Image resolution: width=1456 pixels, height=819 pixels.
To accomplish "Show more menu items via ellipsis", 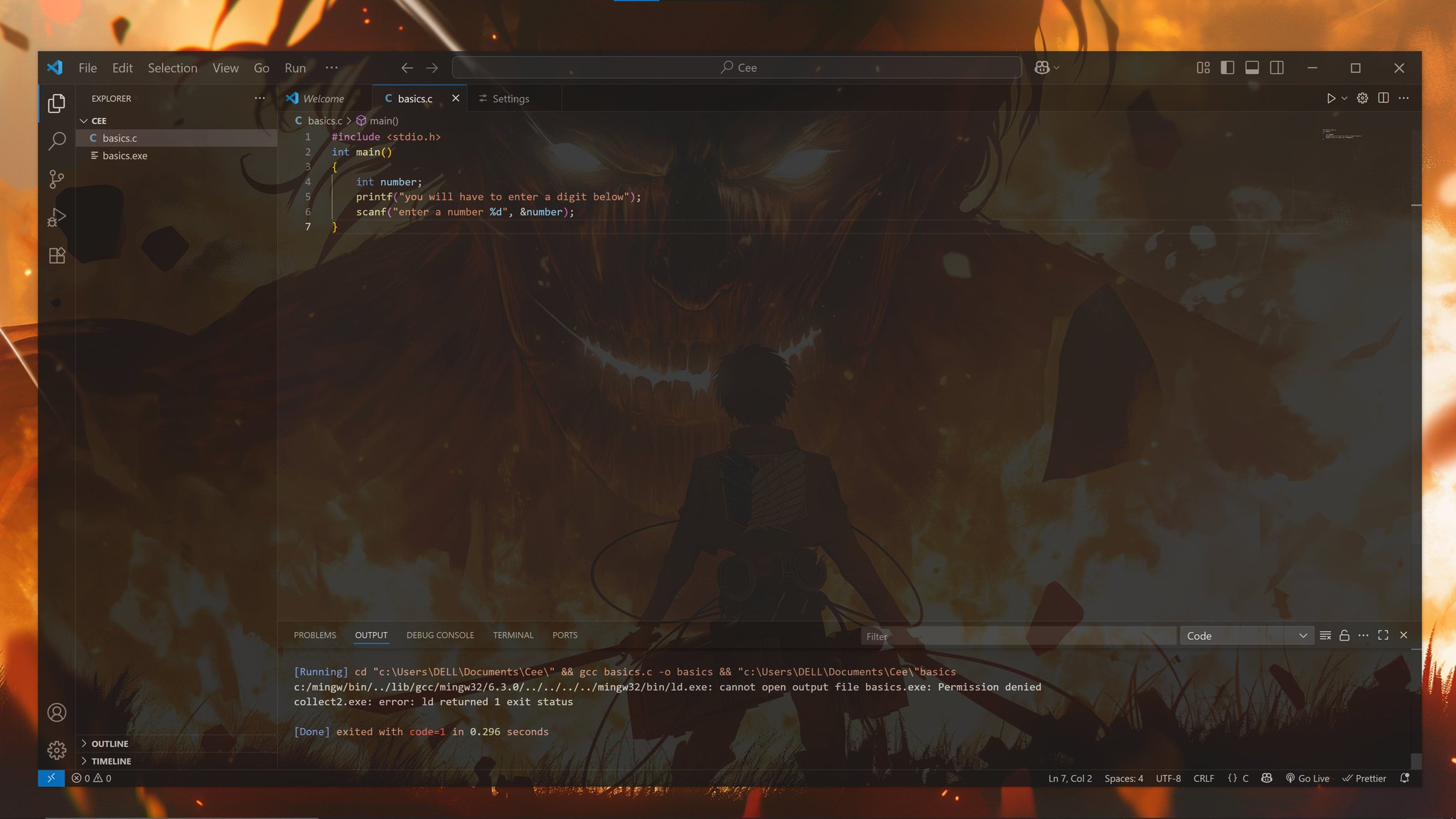I will (x=331, y=68).
